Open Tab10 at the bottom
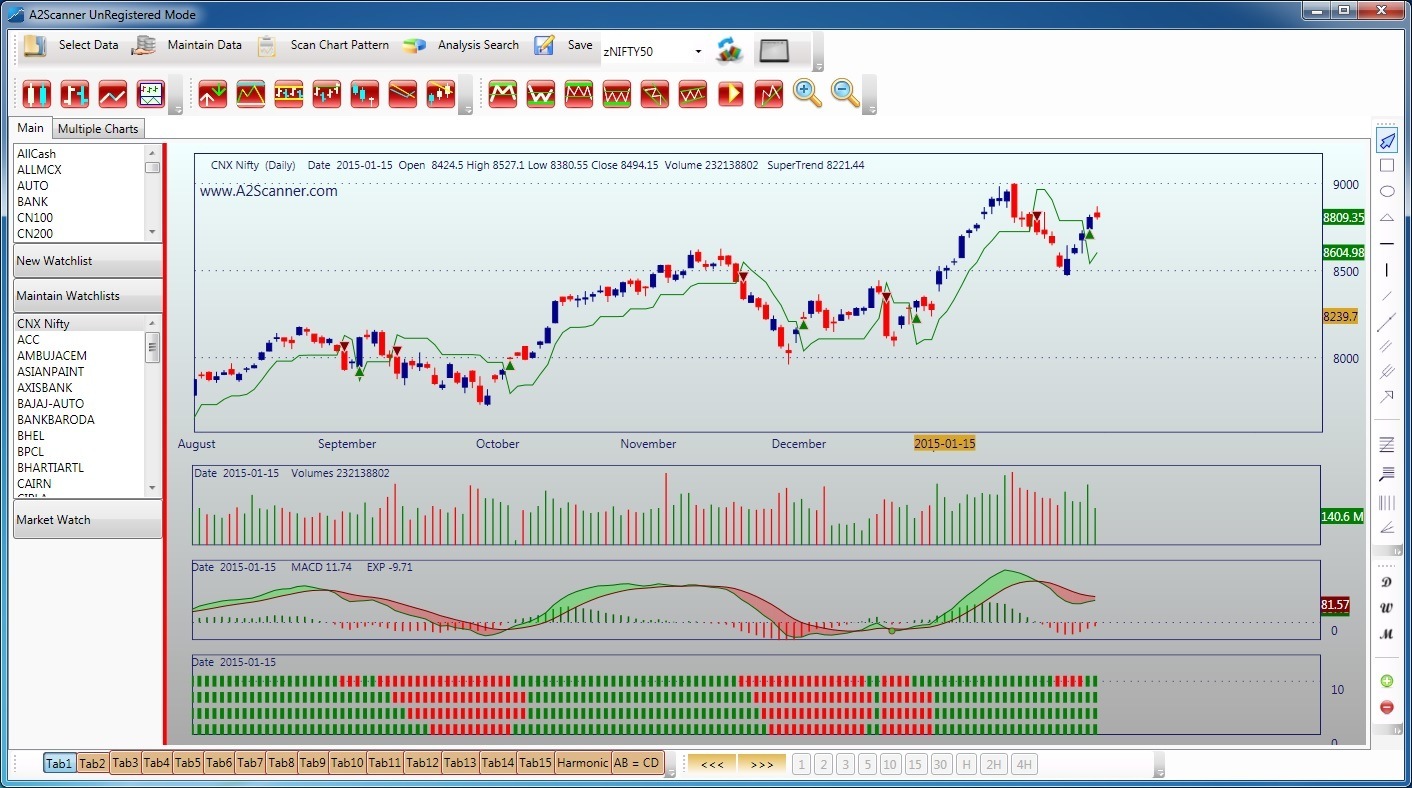 [x=347, y=763]
